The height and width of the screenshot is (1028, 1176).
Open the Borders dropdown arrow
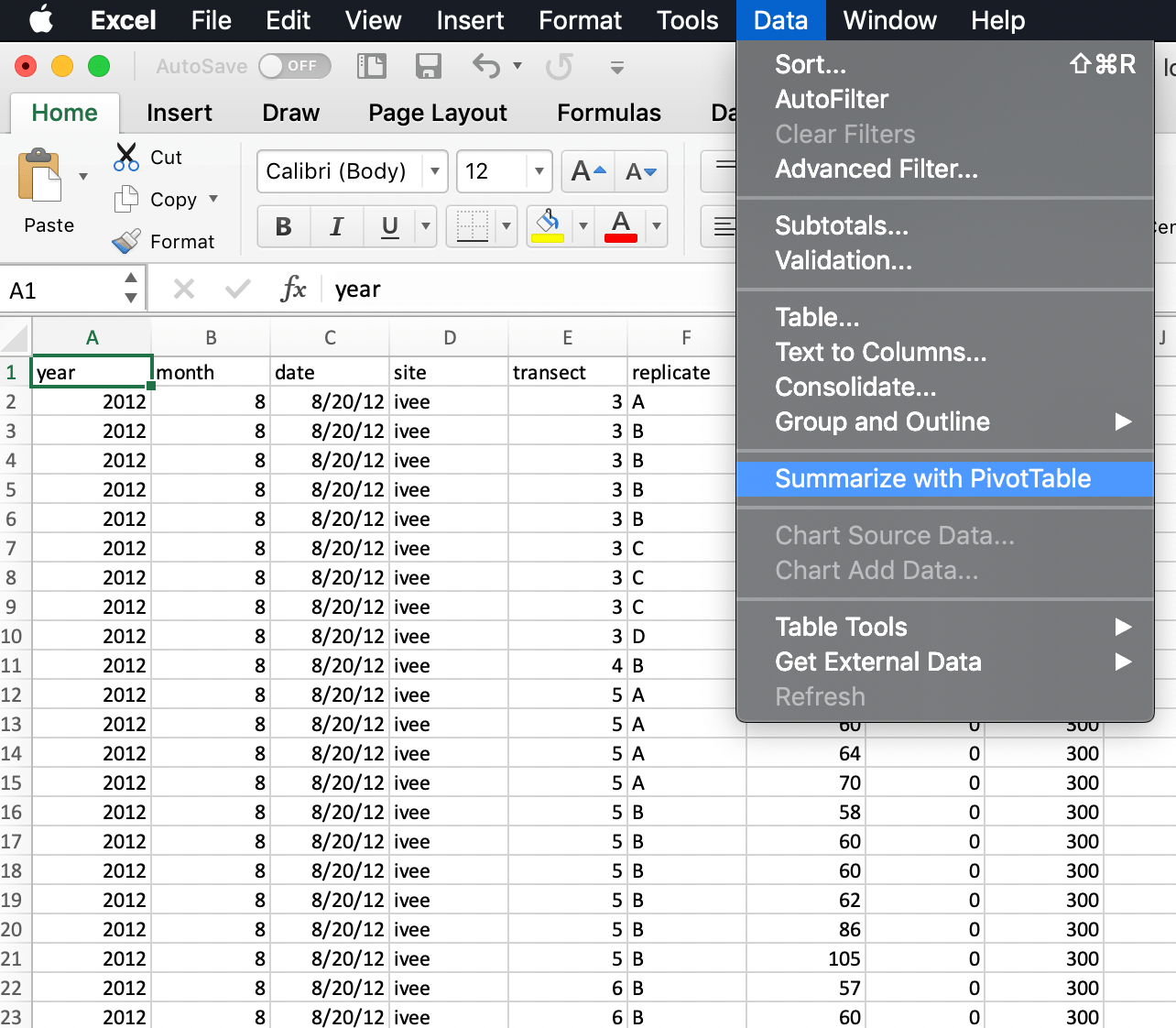pos(506,226)
